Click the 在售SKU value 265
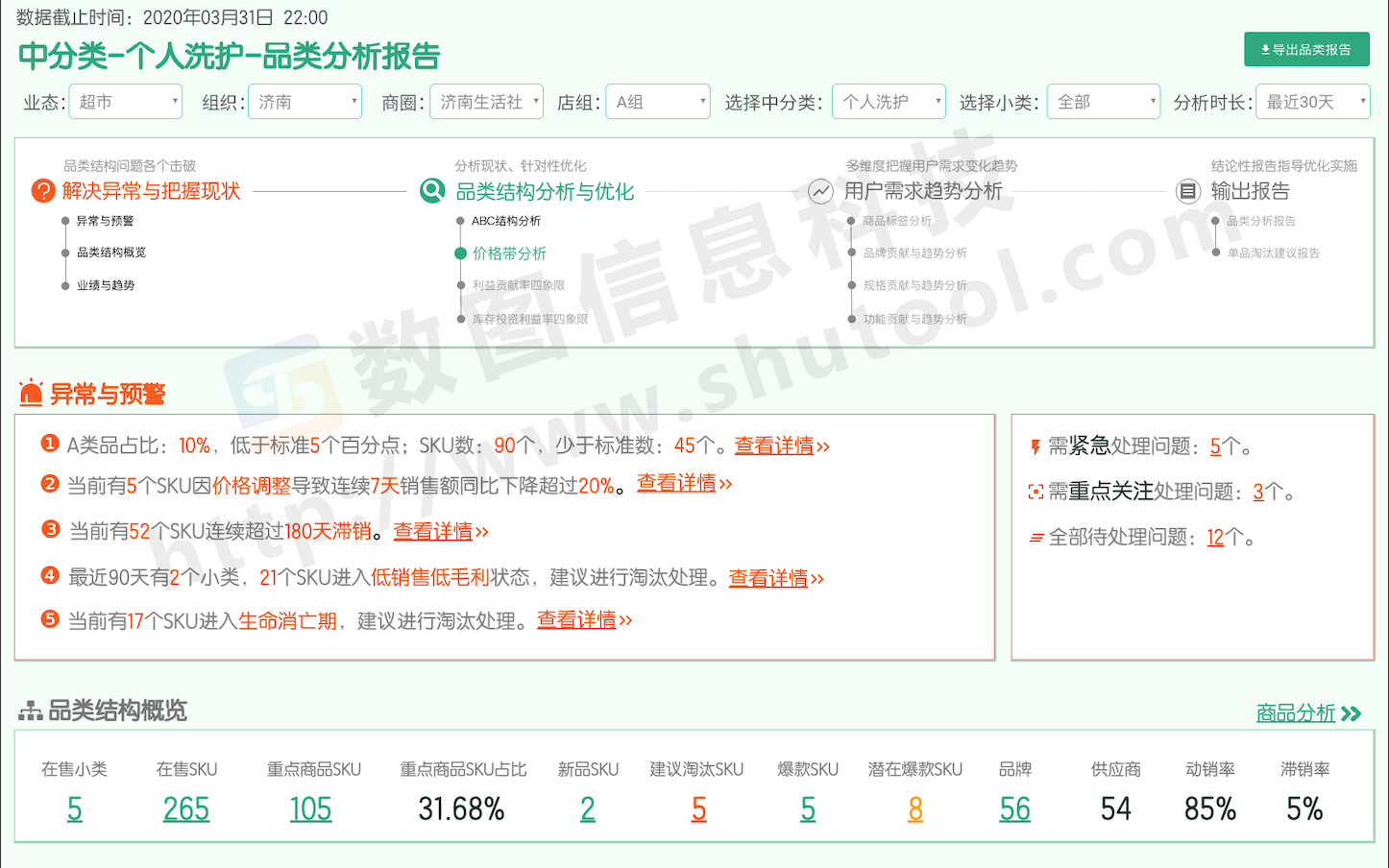The height and width of the screenshot is (868, 1389). 185,809
